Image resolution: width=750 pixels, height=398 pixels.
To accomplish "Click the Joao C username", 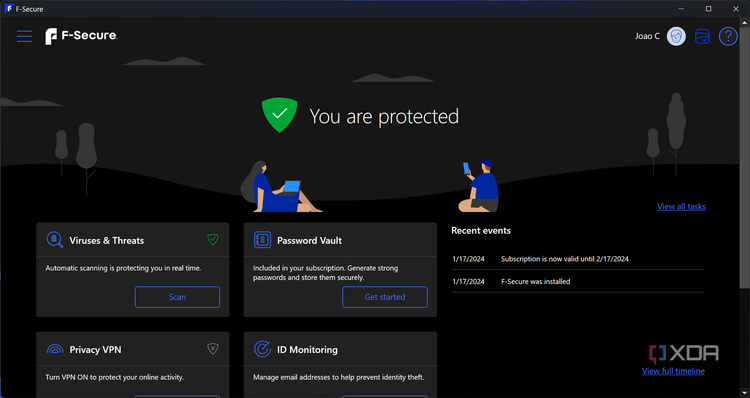I will (647, 36).
